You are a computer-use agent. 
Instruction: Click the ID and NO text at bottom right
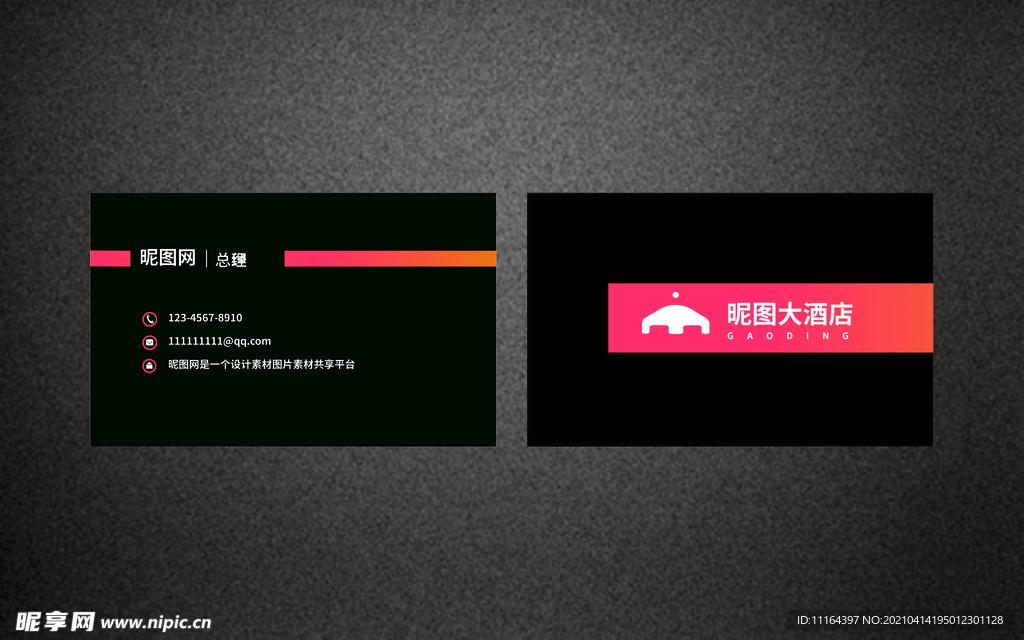click(x=900, y=620)
